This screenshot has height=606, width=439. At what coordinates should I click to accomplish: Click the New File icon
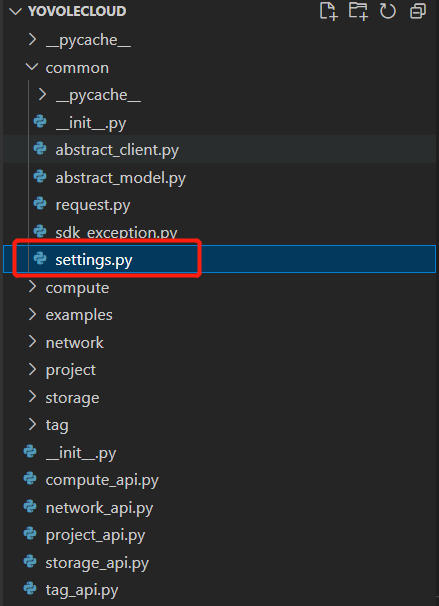pyautogui.click(x=328, y=10)
